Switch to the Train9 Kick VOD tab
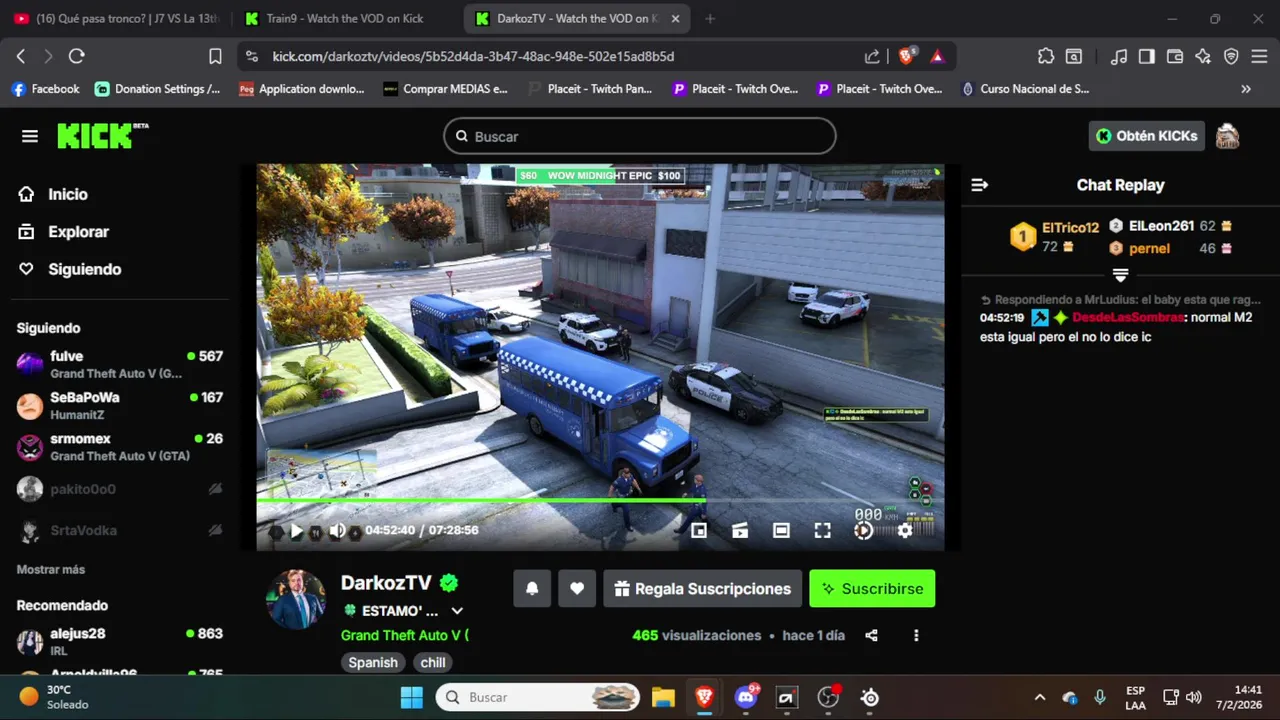1280x720 pixels. coord(345,19)
